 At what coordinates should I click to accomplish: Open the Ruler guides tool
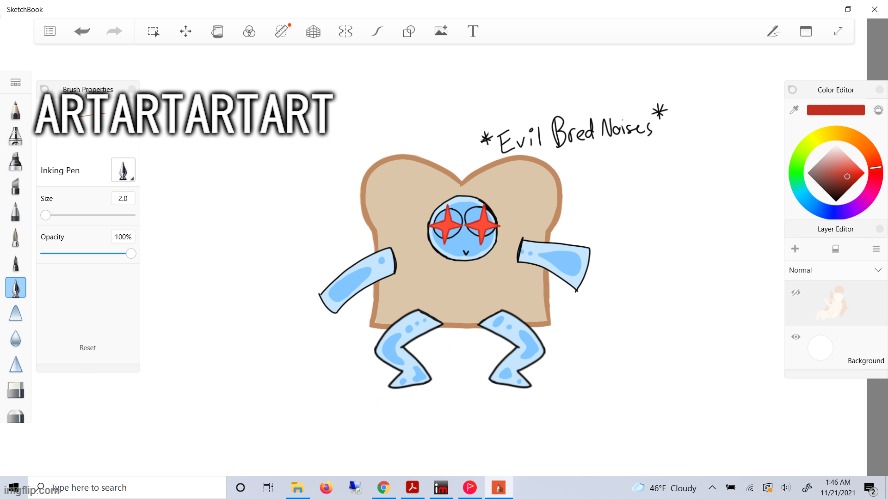[x=282, y=31]
